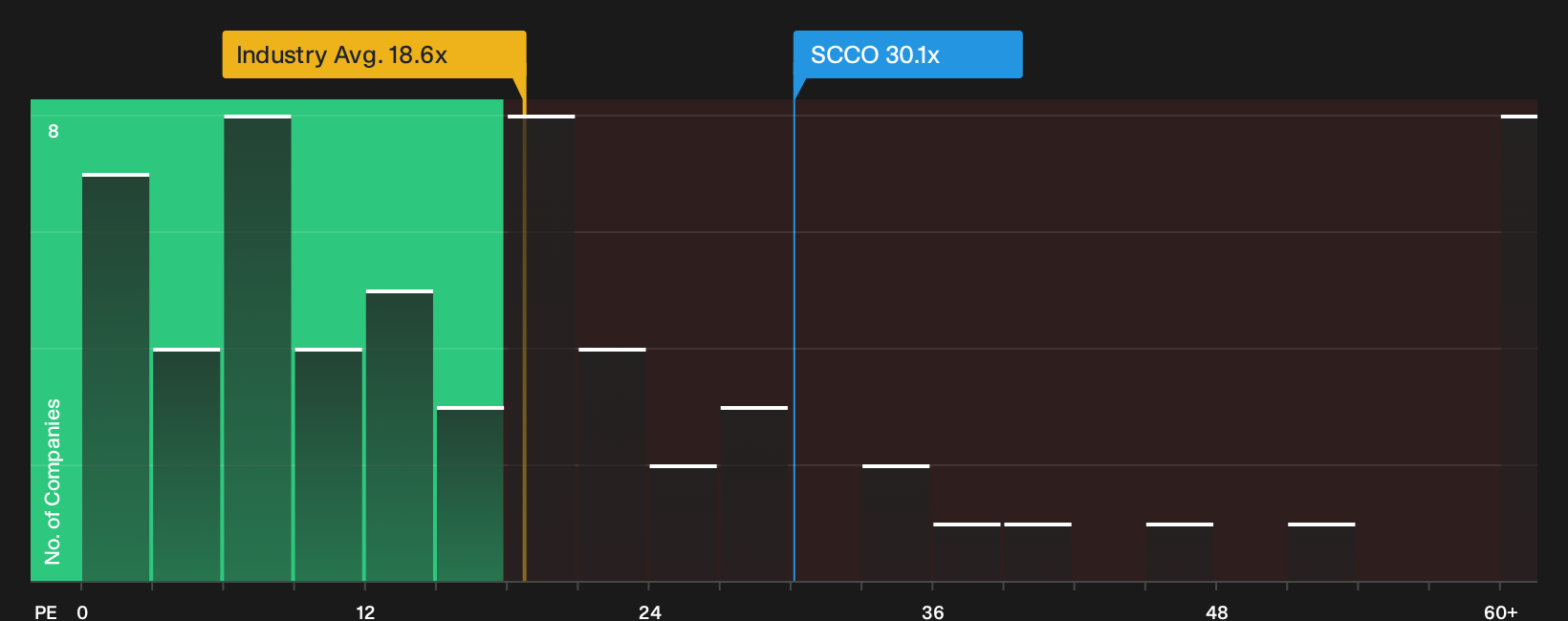Click the x-axis label 36

coord(933,611)
